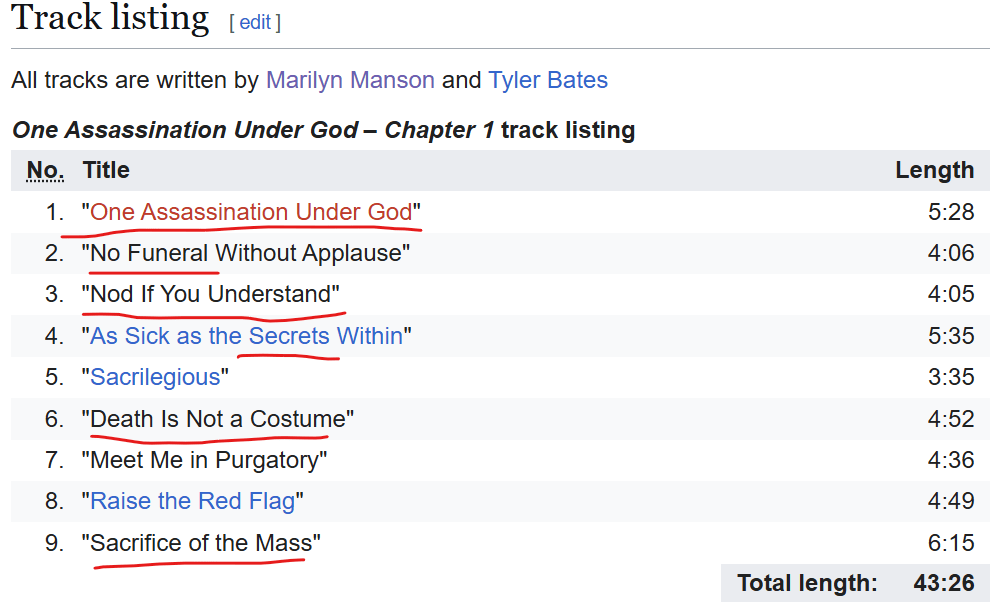This screenshot has height=607, width=1002.
Task: Click the bold "Chapter 1 track listing" table caption
Action: [323, 130]
